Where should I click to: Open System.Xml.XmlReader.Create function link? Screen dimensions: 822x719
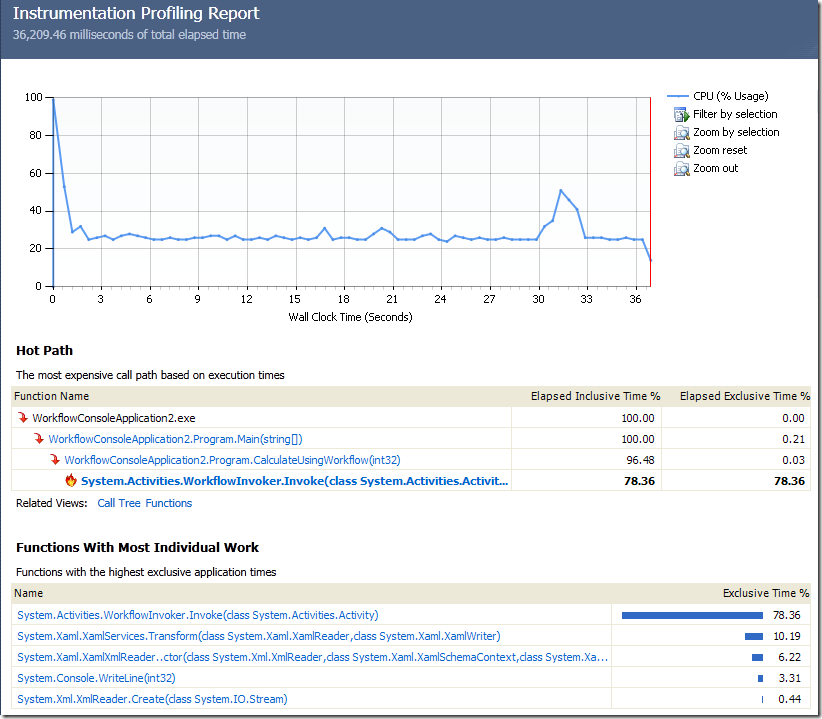[152, 699]
